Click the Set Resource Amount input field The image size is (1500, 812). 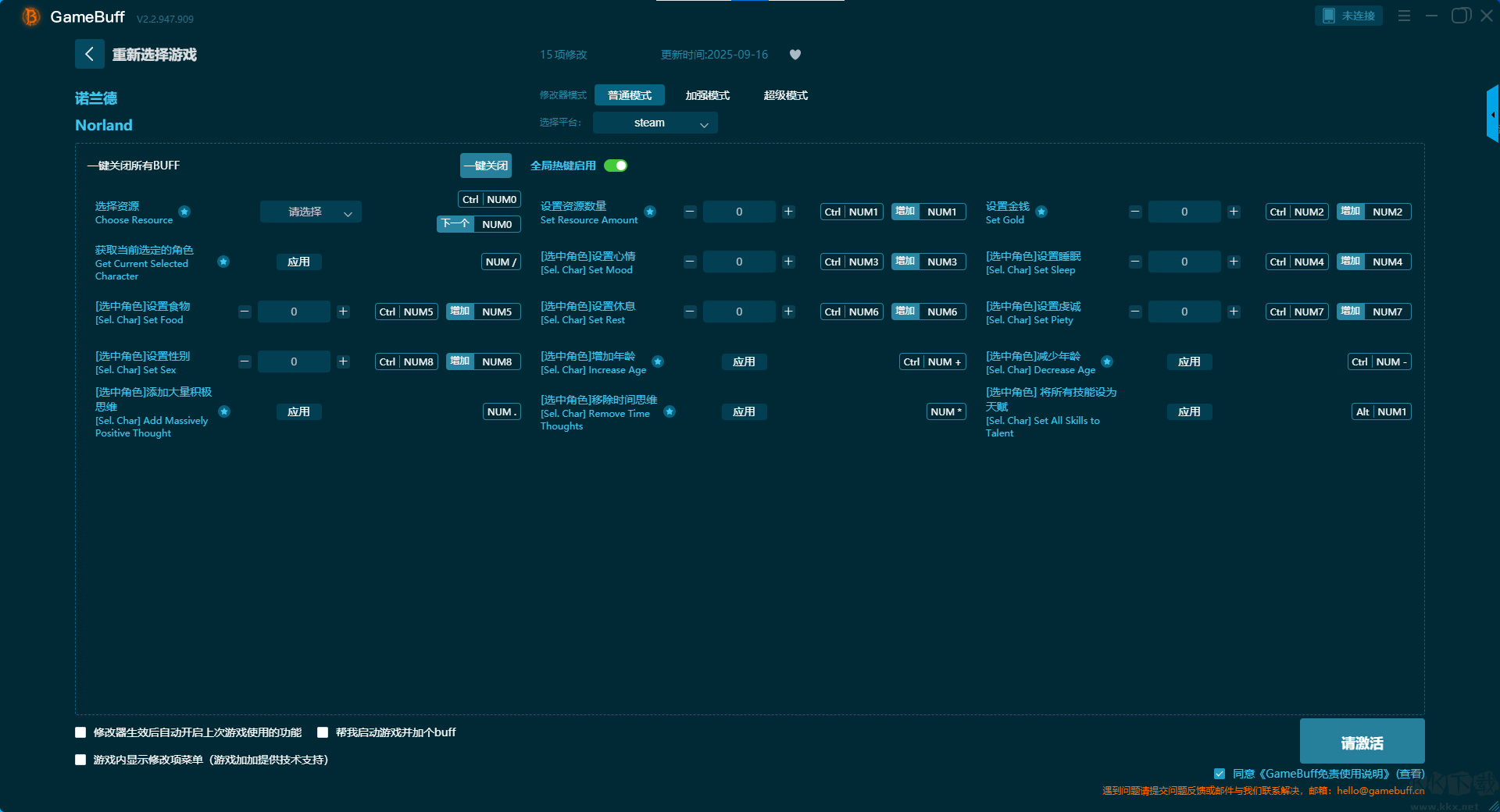click(739, 212)
